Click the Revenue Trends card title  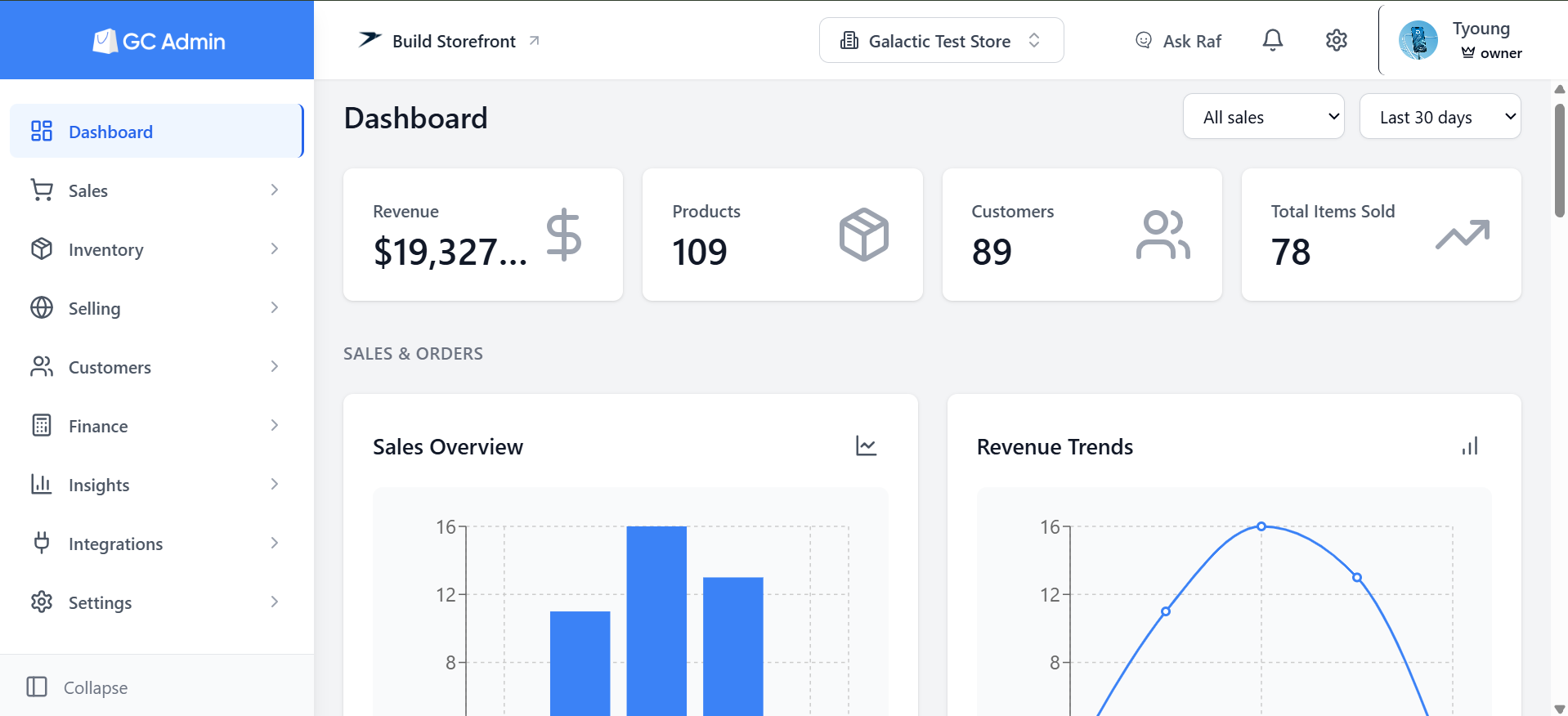click(x=1055, y=446)
